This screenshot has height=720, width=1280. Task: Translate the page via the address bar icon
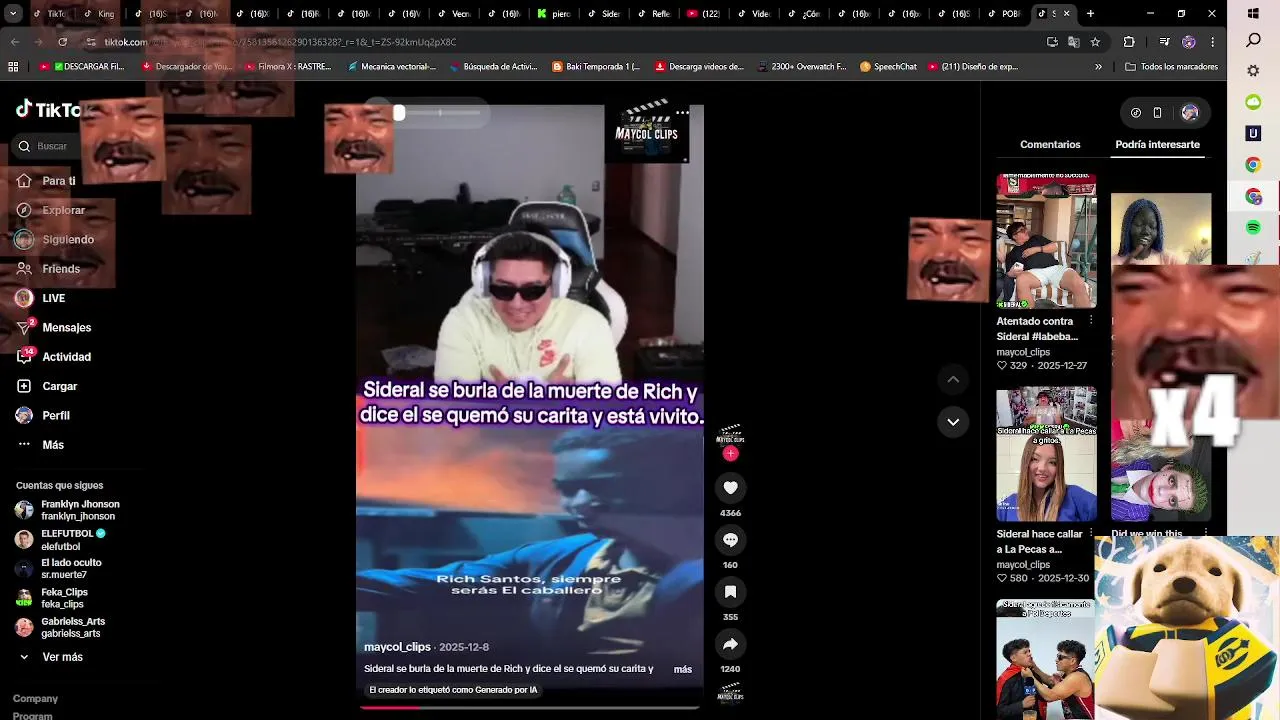[x=1073, y=42]
